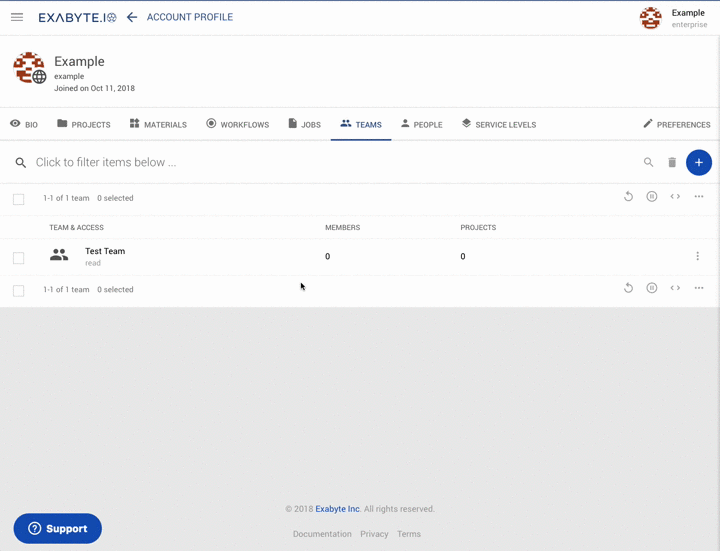Screen dimensions: 720x551
Task: Click the Members column header
Action: click(x=343, y=227)
